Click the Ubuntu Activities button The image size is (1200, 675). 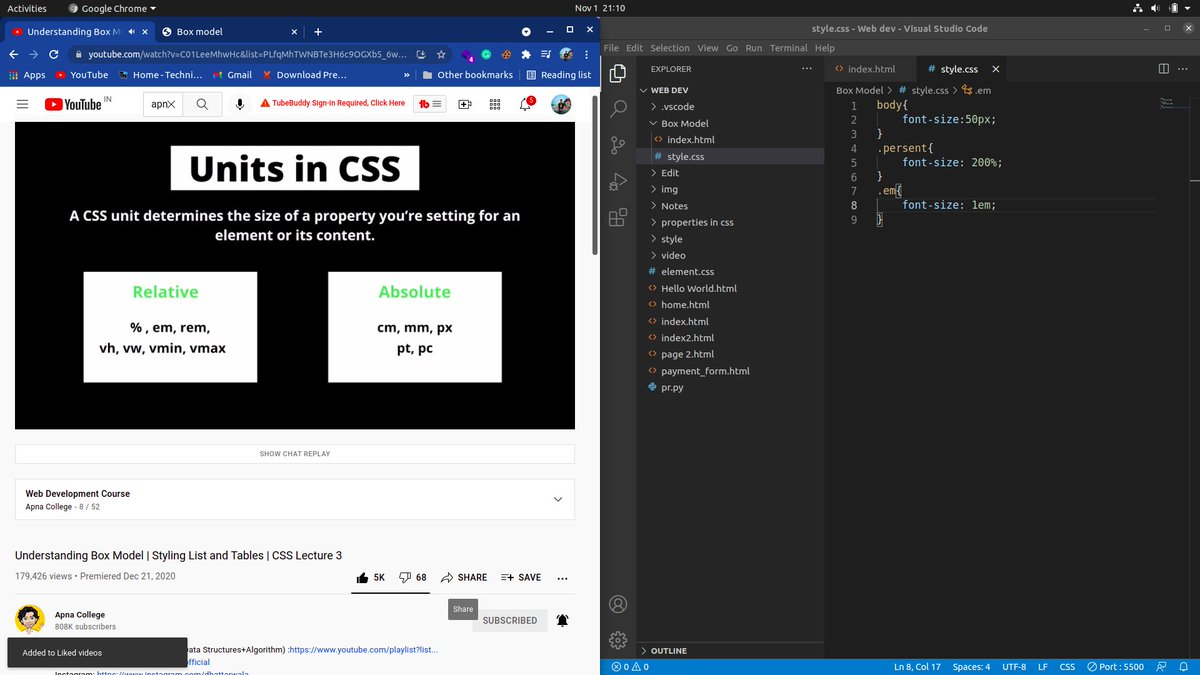click(27, 8)
